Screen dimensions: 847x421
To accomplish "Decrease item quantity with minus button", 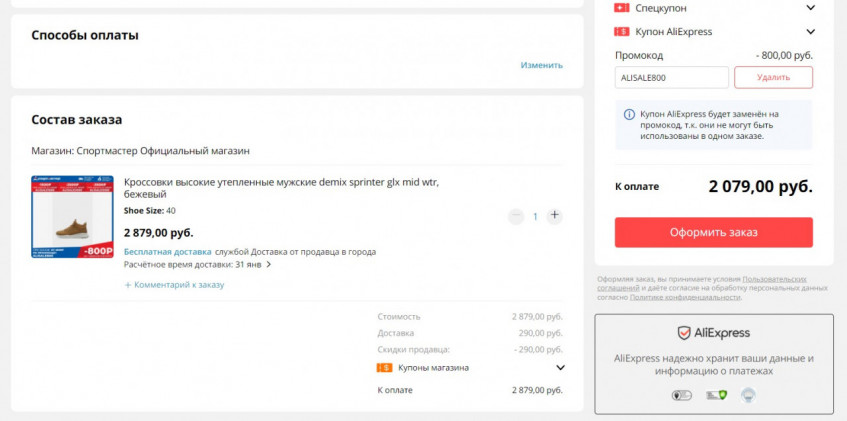I will [516, 216].
